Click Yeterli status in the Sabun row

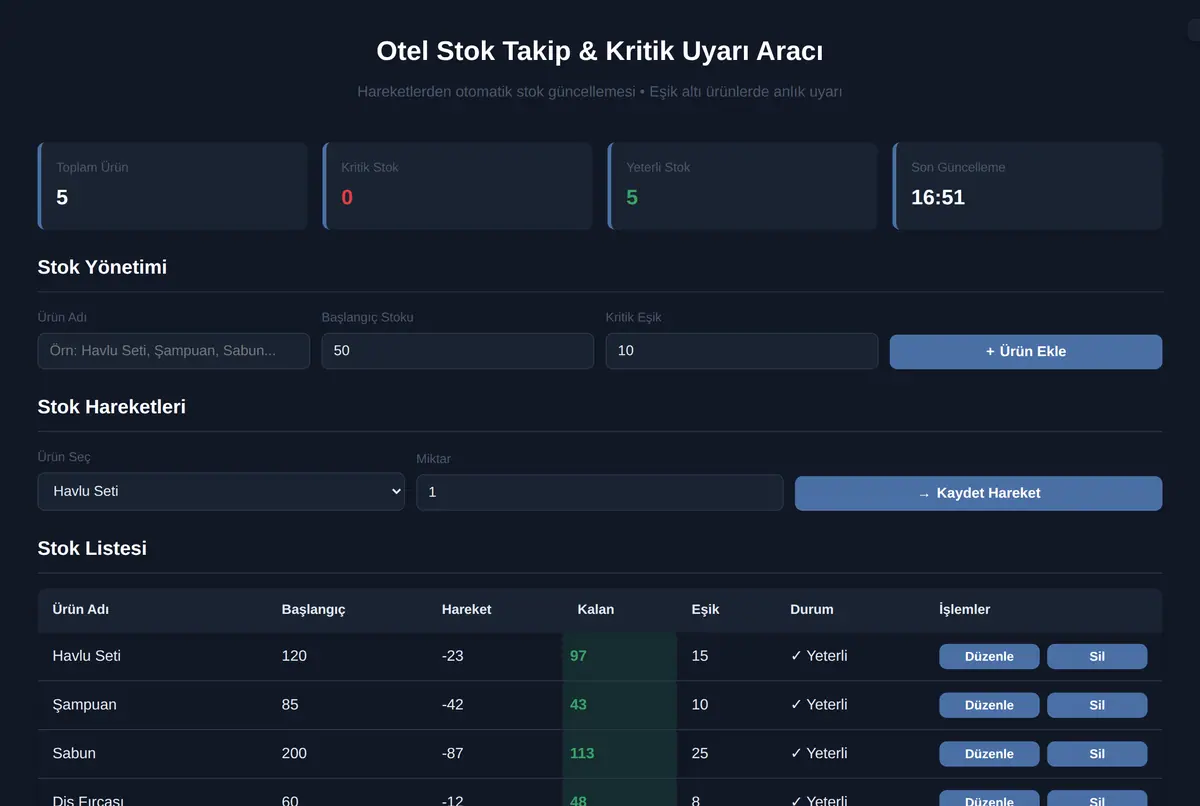point(819,753)
